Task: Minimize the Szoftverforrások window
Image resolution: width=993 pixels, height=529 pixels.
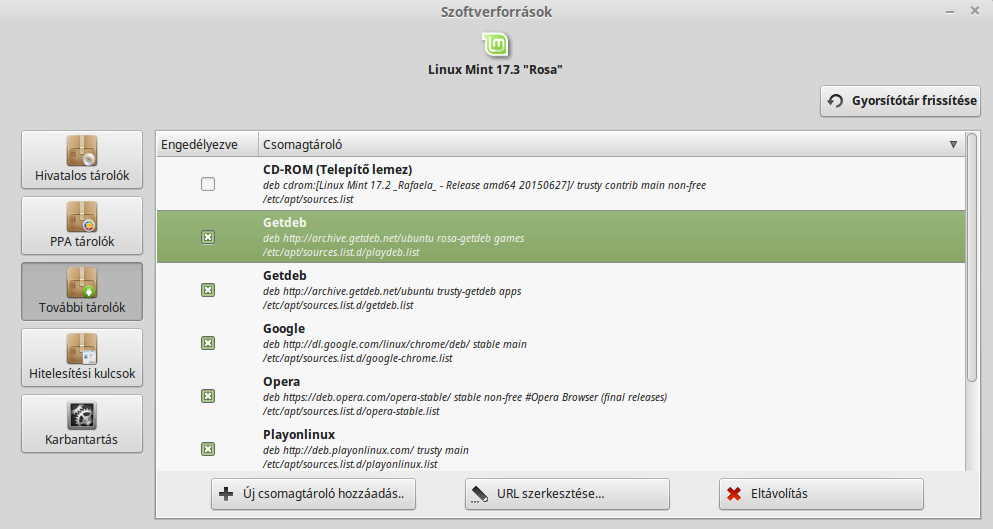Action: pyautogui.click(x=950, y=11)
